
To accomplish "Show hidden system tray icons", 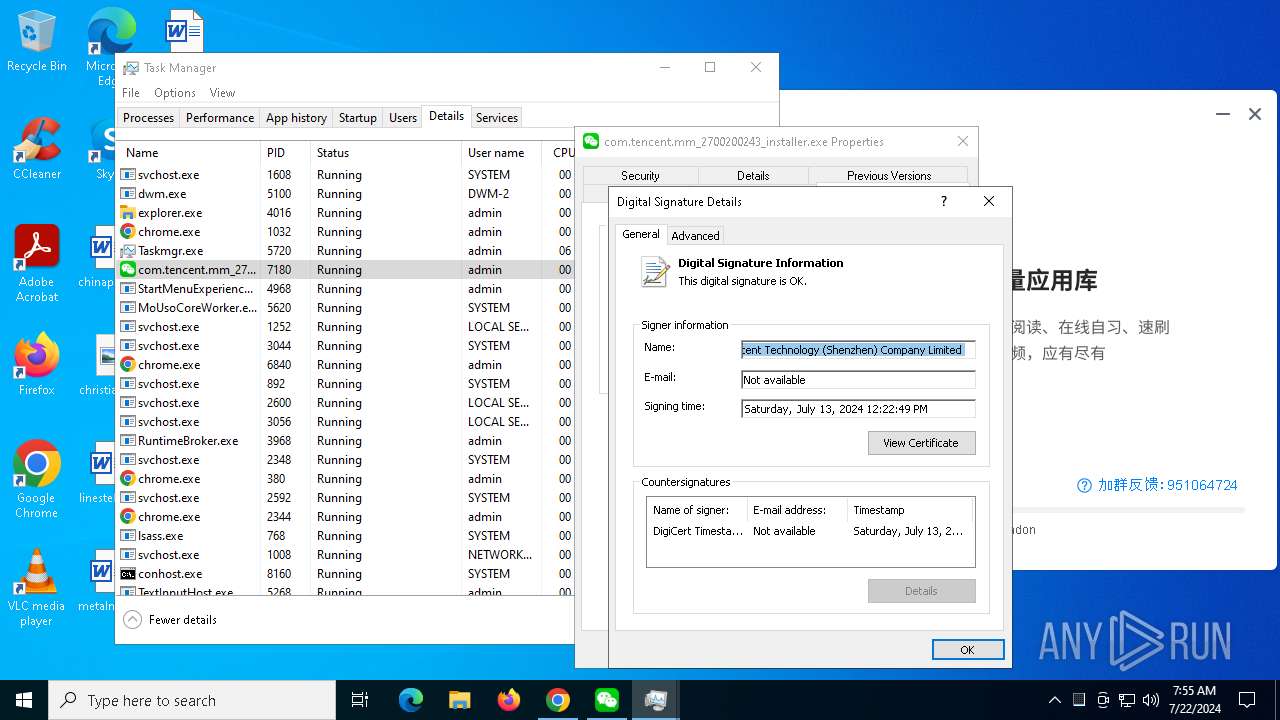I will [x=1054, y=700].
